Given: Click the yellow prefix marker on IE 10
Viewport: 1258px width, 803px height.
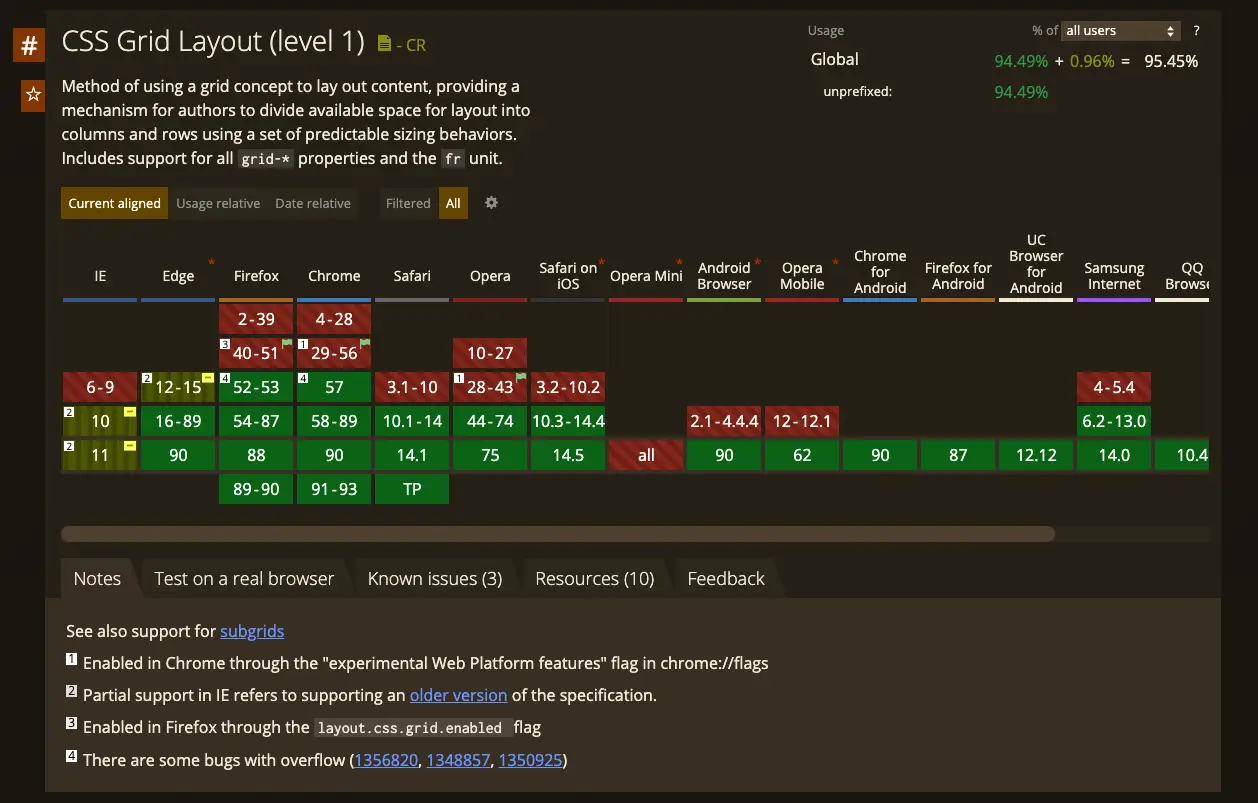Looking at the screenshot, I should coord(130,412).
